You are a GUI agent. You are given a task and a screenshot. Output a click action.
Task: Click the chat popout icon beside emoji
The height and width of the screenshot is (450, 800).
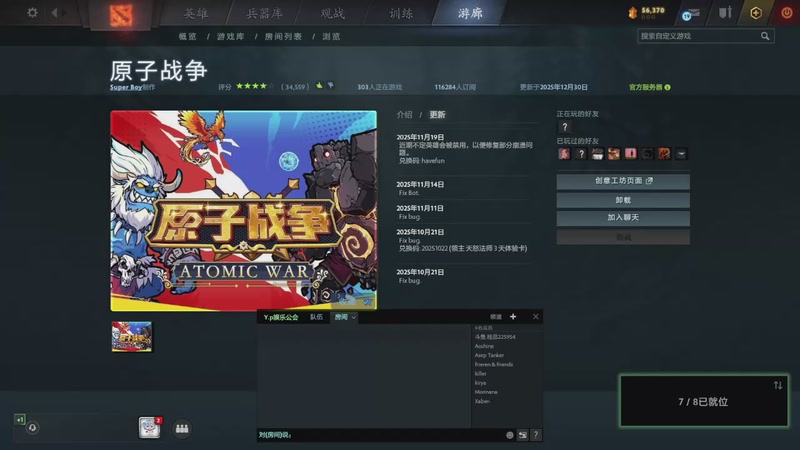pos(522,435)
